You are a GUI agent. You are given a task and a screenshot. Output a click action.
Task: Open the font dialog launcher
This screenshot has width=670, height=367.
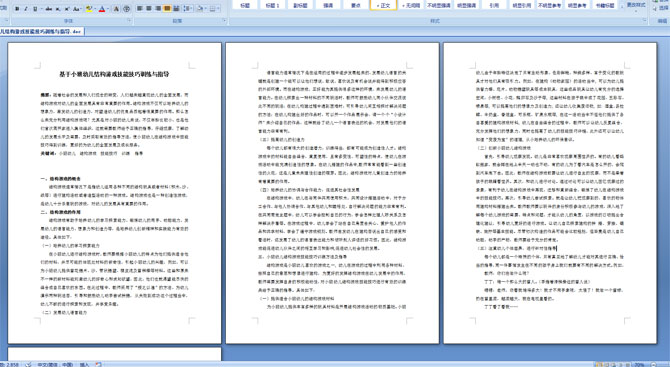coord(129,20)
